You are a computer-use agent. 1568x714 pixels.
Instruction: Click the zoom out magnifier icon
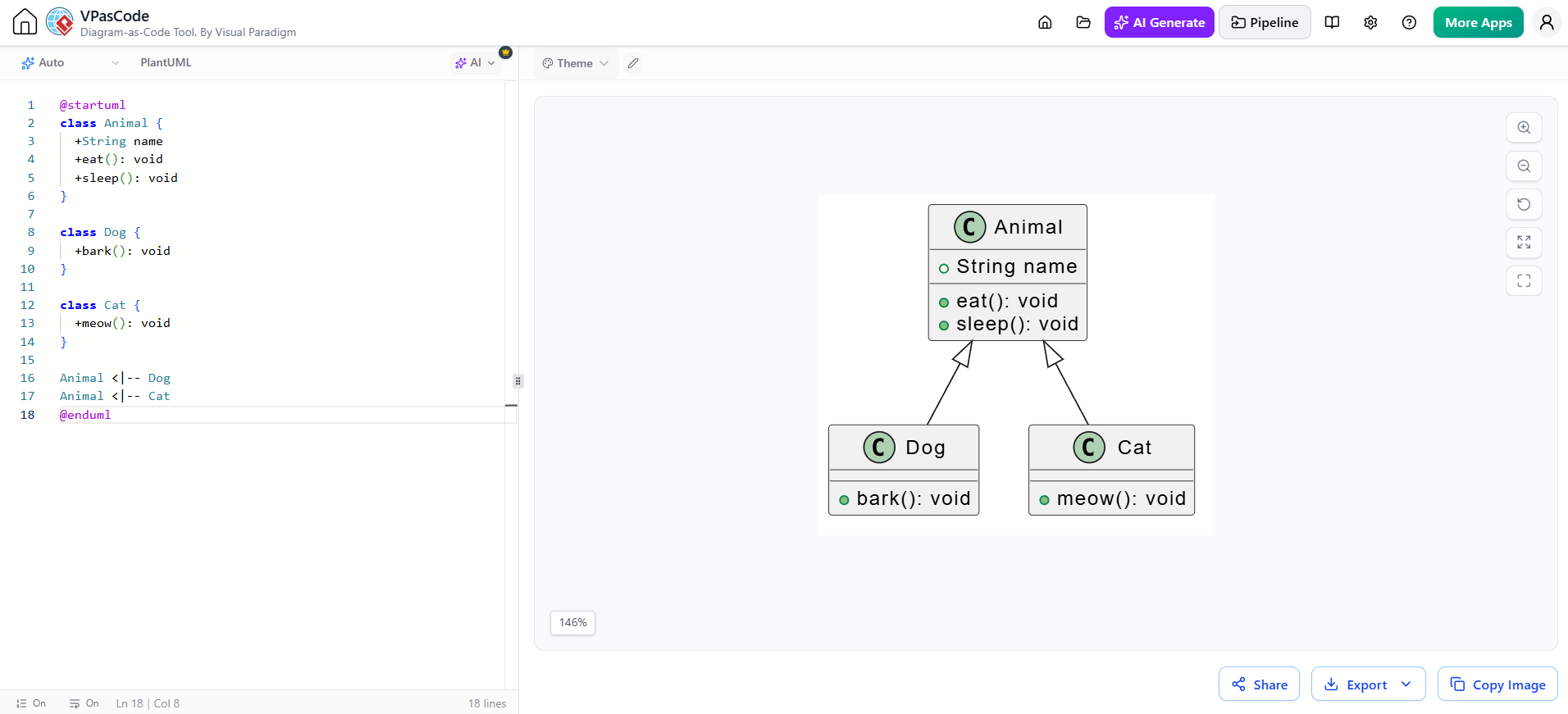click(1524, 166)
